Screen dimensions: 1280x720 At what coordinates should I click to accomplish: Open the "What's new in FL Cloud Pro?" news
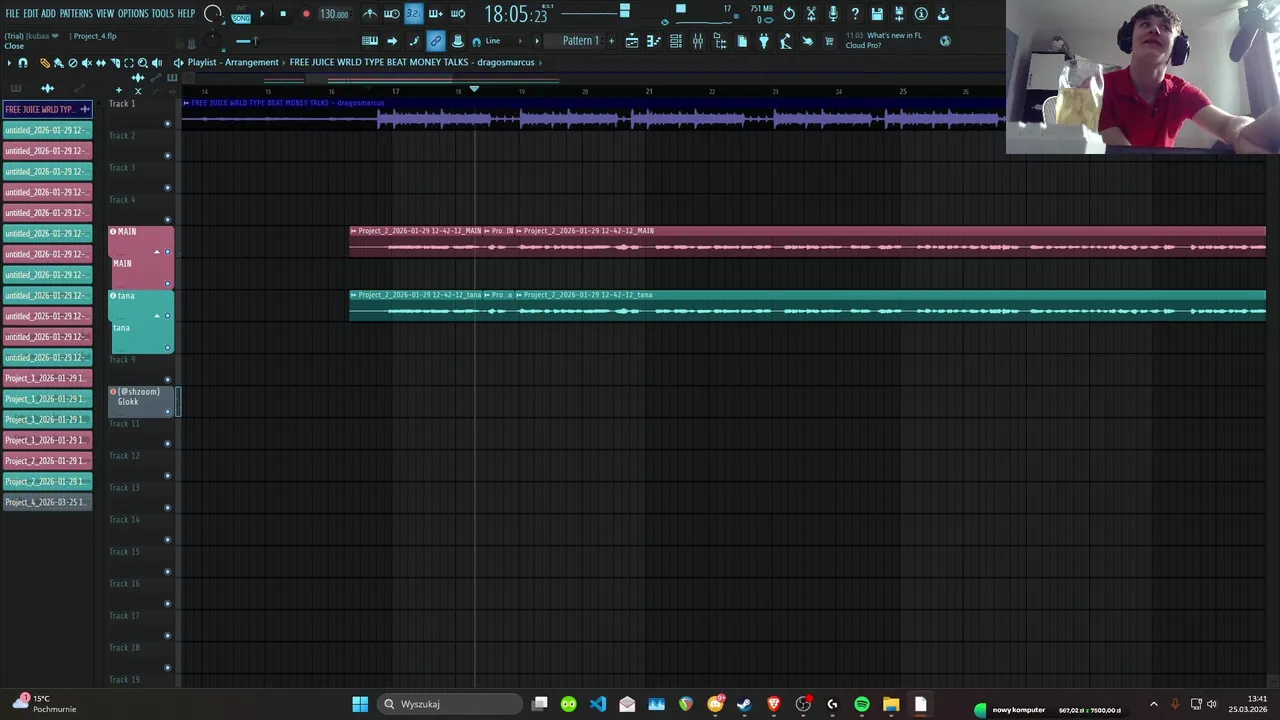(x=884, y=40)
